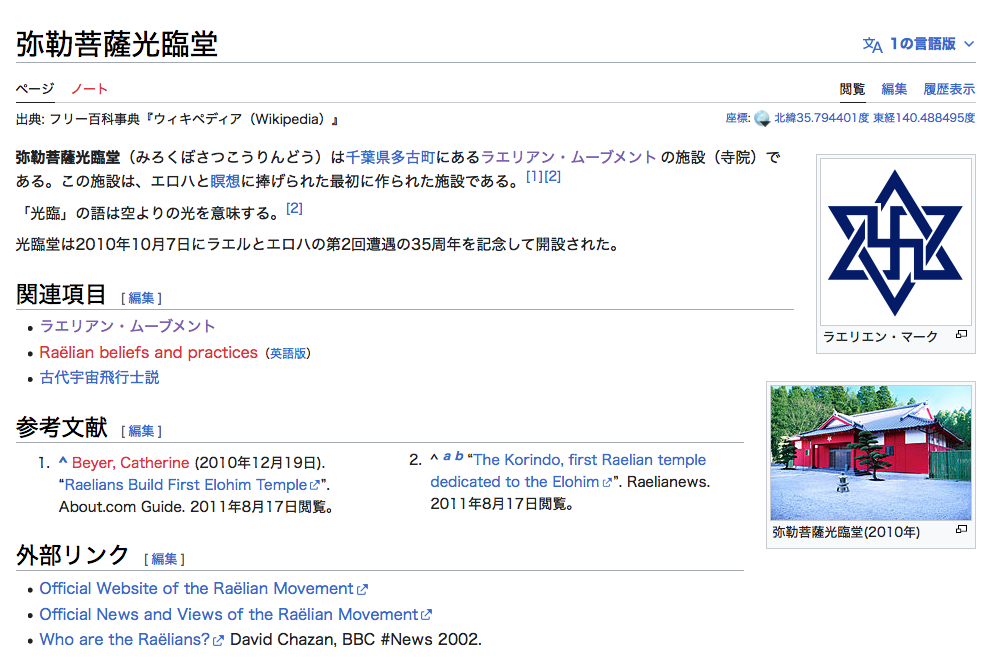The height and width of the screenshot is (662, 982).
Task: Enlarge the 弥勒菩薩光臨堂(2010年) photo via icon
Action: 961,529
